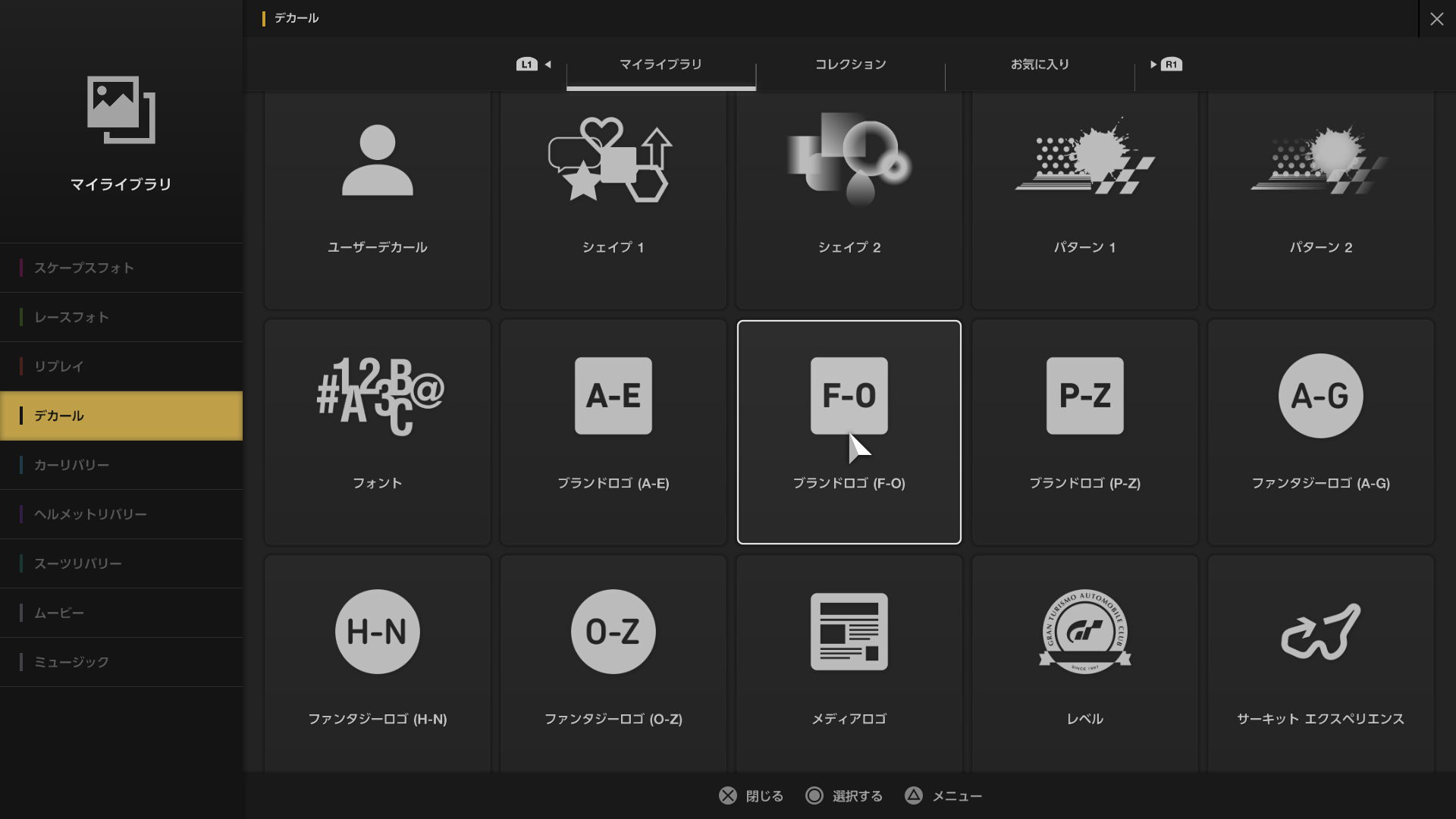Screen dimensions: 1456x819
Task: Select ブランドロゴ (A-E) brand logo tile
Action: point(613,431)
